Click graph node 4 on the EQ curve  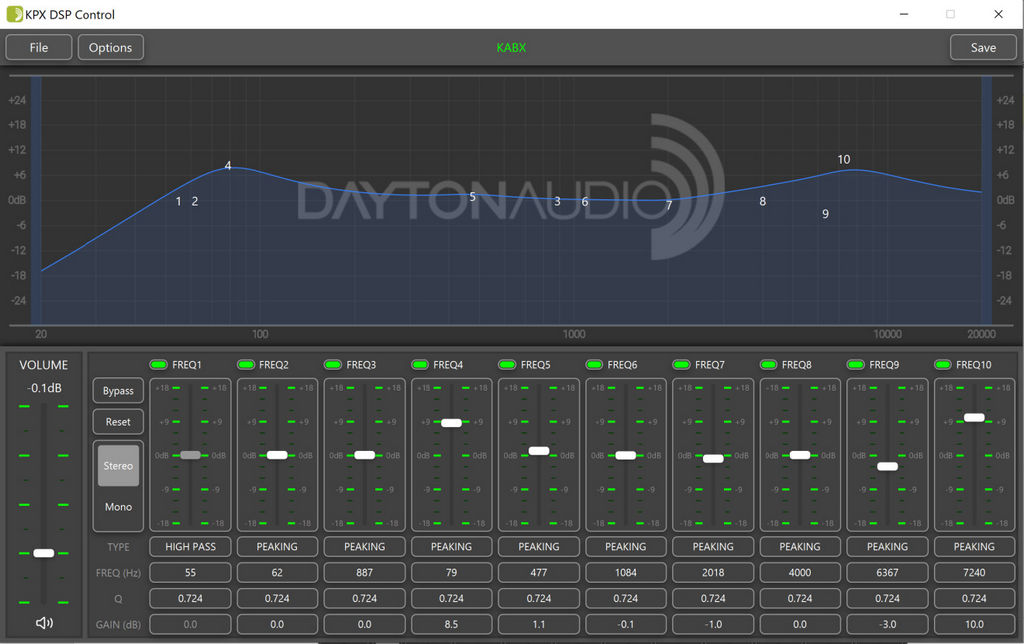[x=228, y=166]
